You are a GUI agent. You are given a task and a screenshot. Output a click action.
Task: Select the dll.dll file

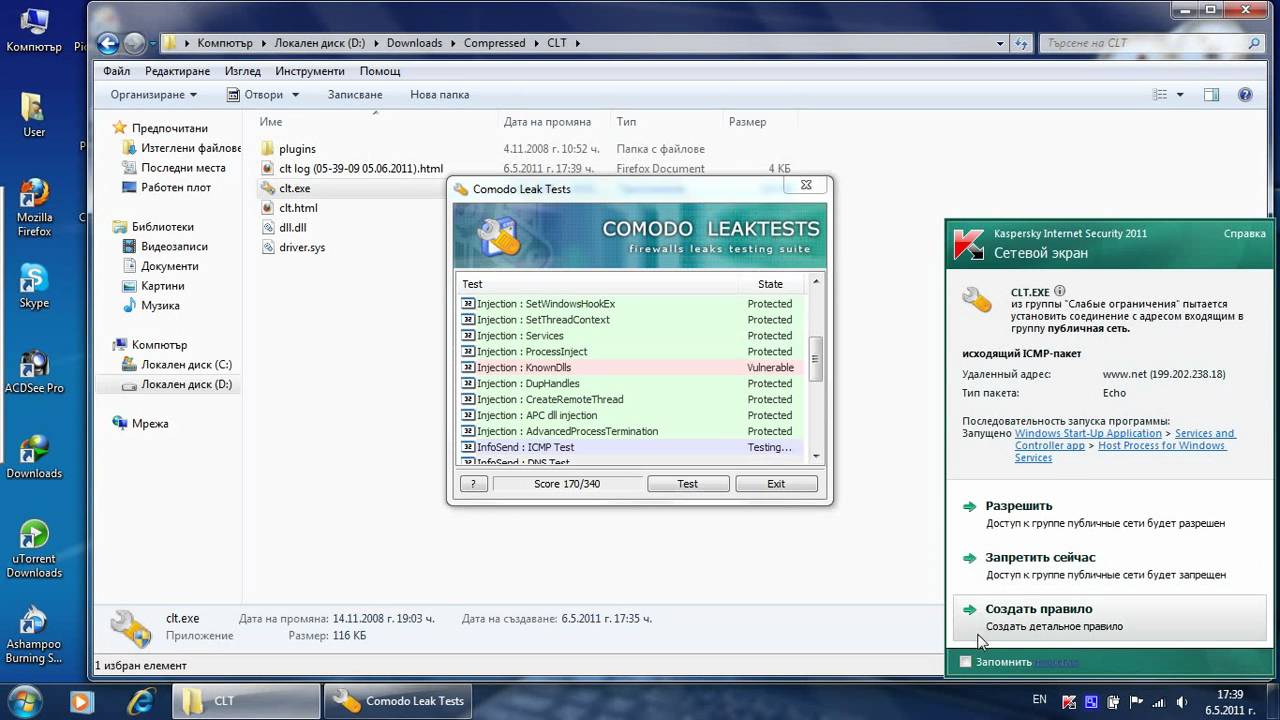tap(292, 227)
